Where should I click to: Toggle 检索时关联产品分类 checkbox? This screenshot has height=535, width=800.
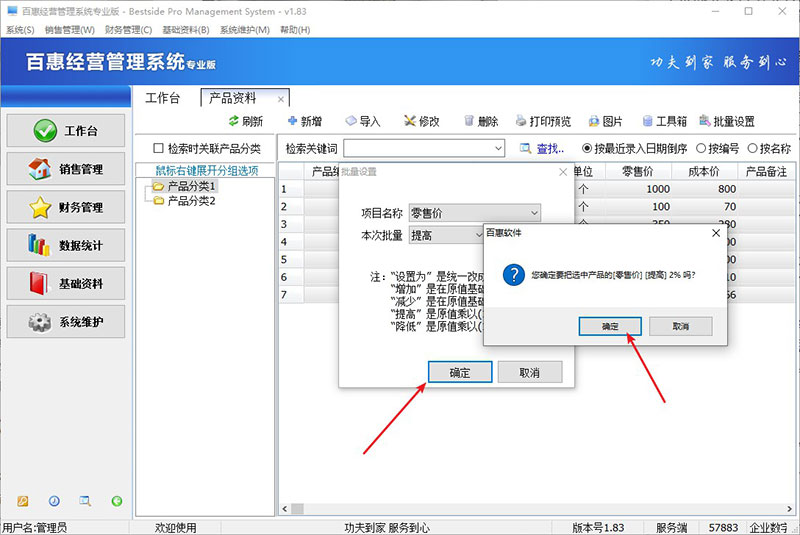158,148
